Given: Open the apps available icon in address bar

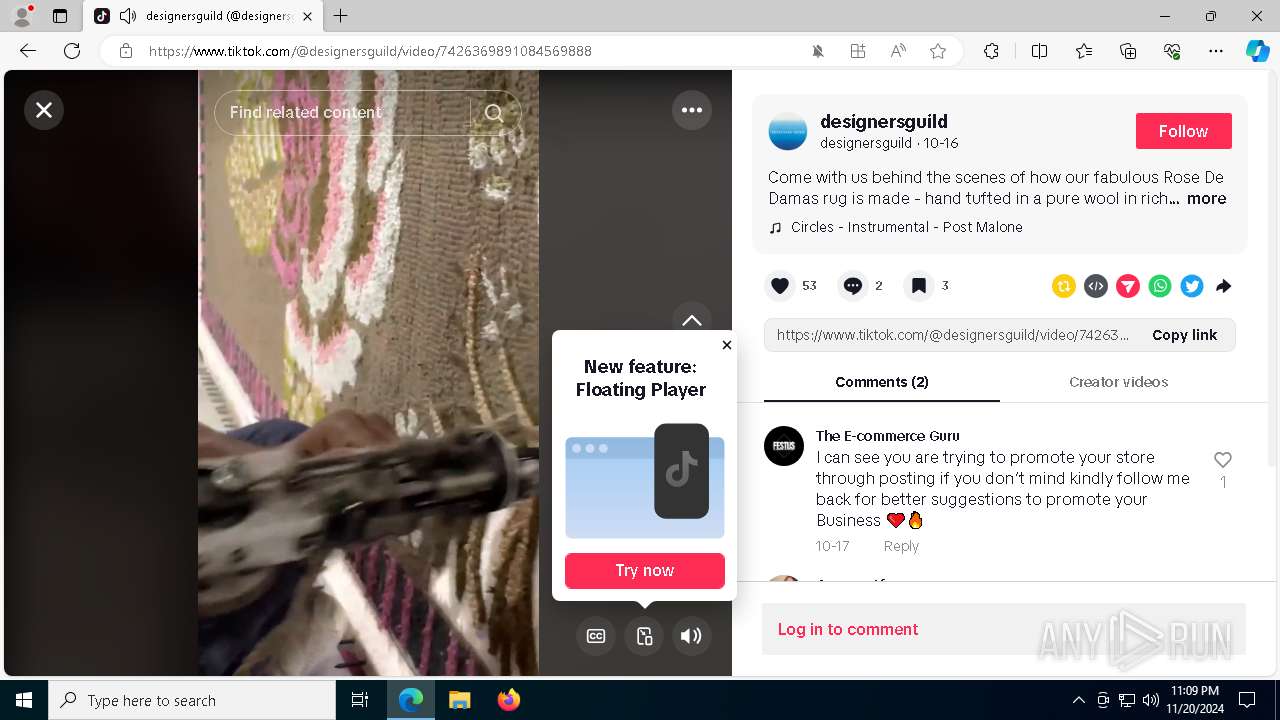Looking at the screenshot, I should pos(858,51).
